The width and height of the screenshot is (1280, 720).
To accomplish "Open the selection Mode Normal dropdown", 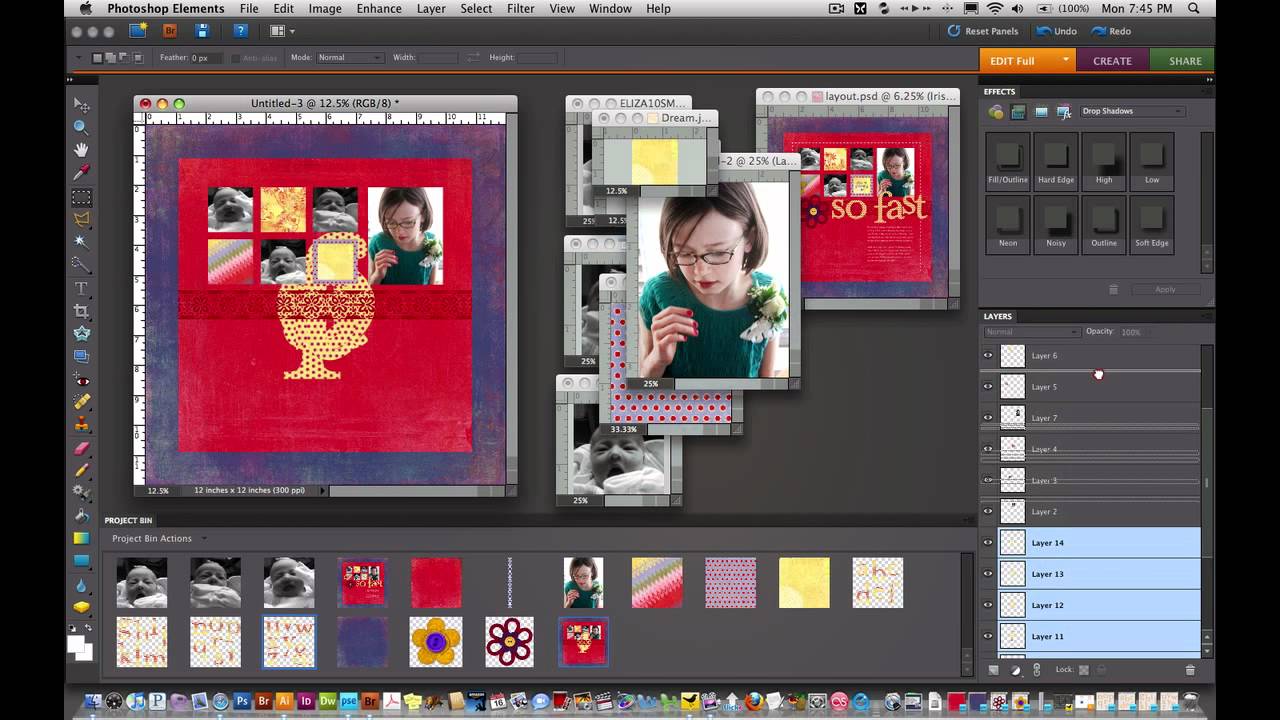I will point(350,58).
